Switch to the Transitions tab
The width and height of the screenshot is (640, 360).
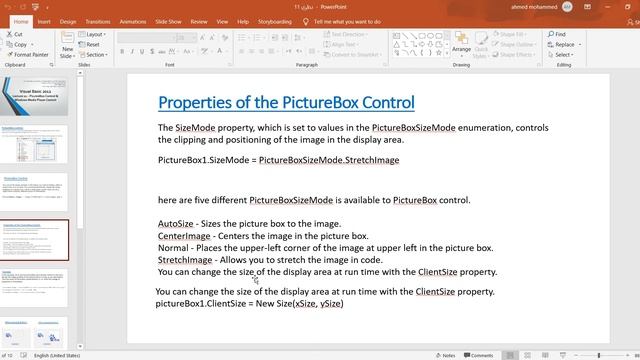pos(98,22)
